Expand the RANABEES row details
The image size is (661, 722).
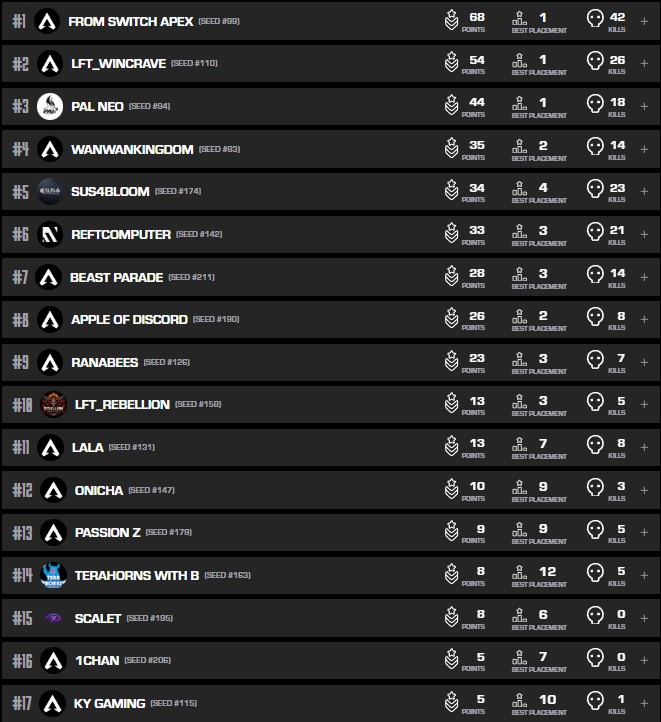(x=644, y=362)
